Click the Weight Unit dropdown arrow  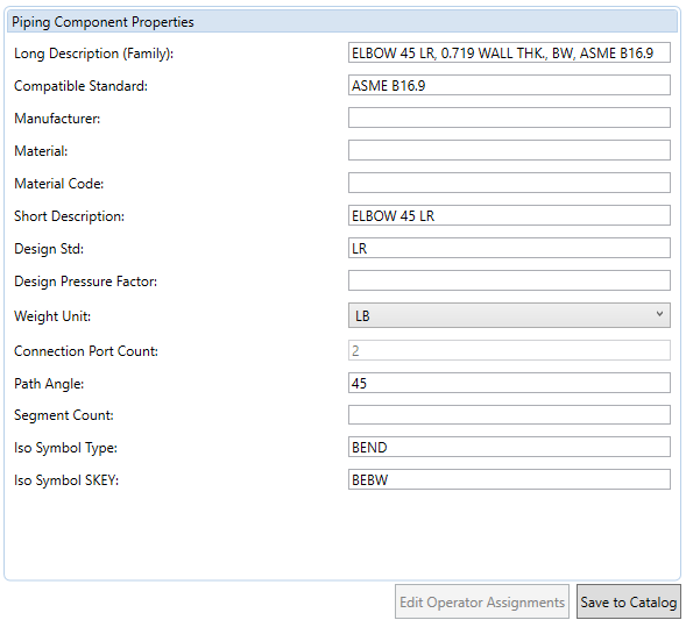pyautogui.click(x=660, y=314)
